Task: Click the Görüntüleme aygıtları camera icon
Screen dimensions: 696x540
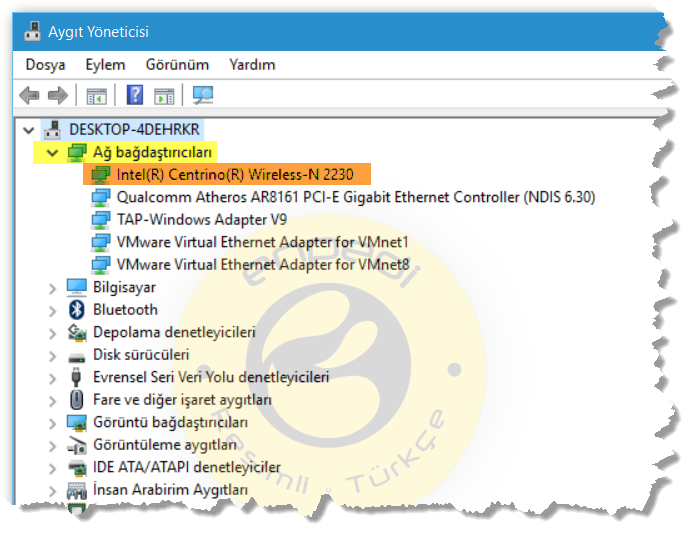Action: [x=77, y=445]
